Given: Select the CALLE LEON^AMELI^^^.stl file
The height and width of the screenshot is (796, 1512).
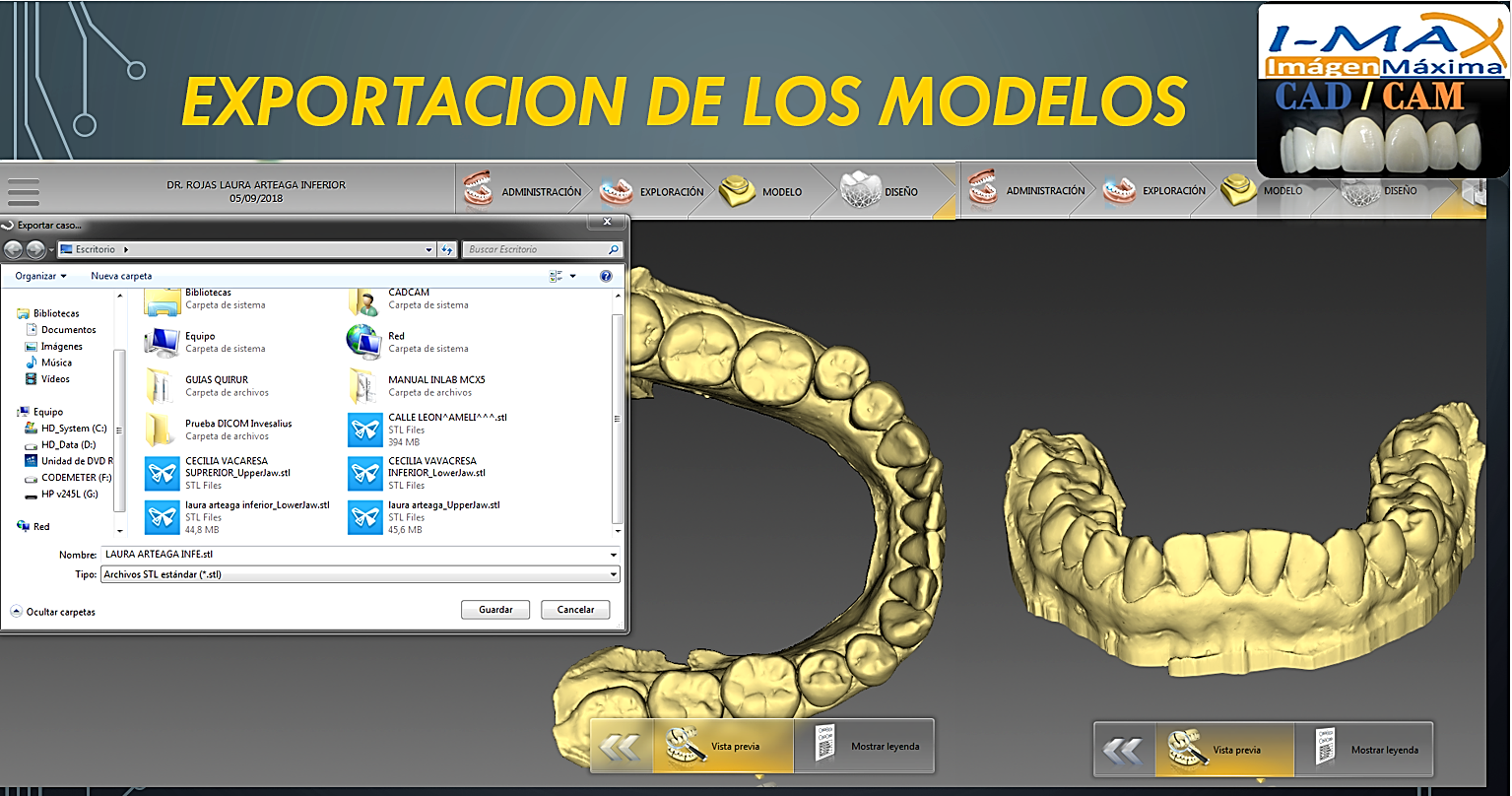Looking at the screenshot, I should tap(427, 430).
